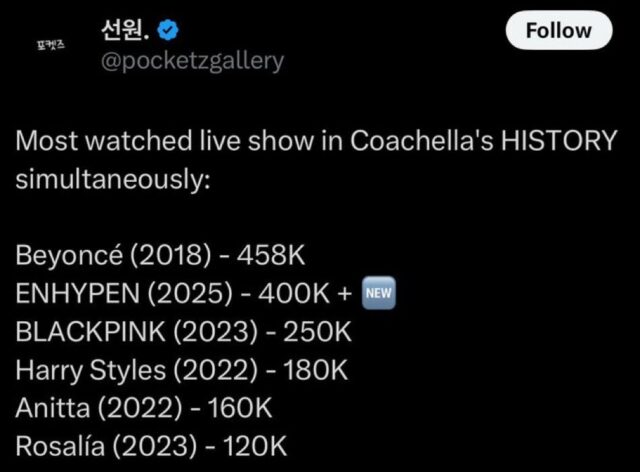Click the Follow button
Screen dimensions: 640x472
pyautogui.click(x=559, y=31)
